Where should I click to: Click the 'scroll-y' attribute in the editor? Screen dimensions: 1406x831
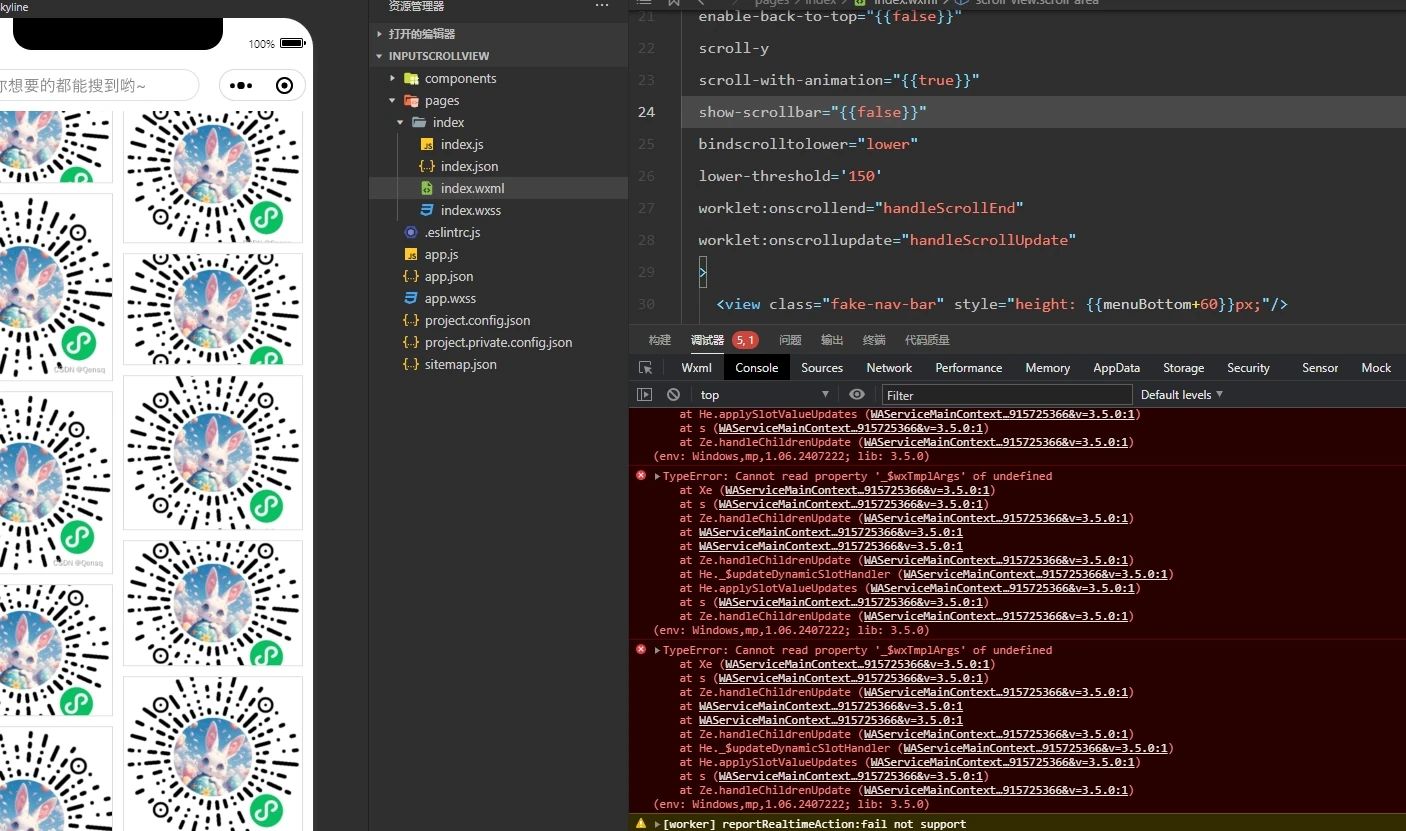coord(734,48)
